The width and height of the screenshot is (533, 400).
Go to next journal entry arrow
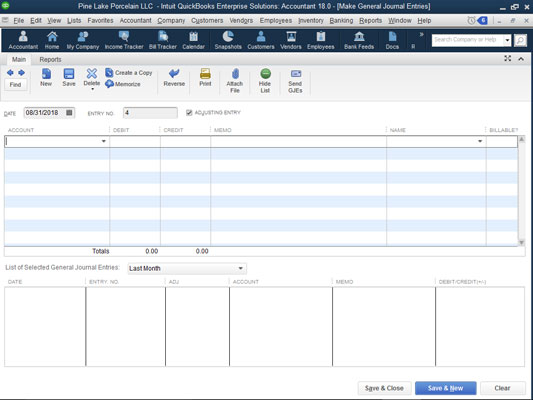click(21, 72)
